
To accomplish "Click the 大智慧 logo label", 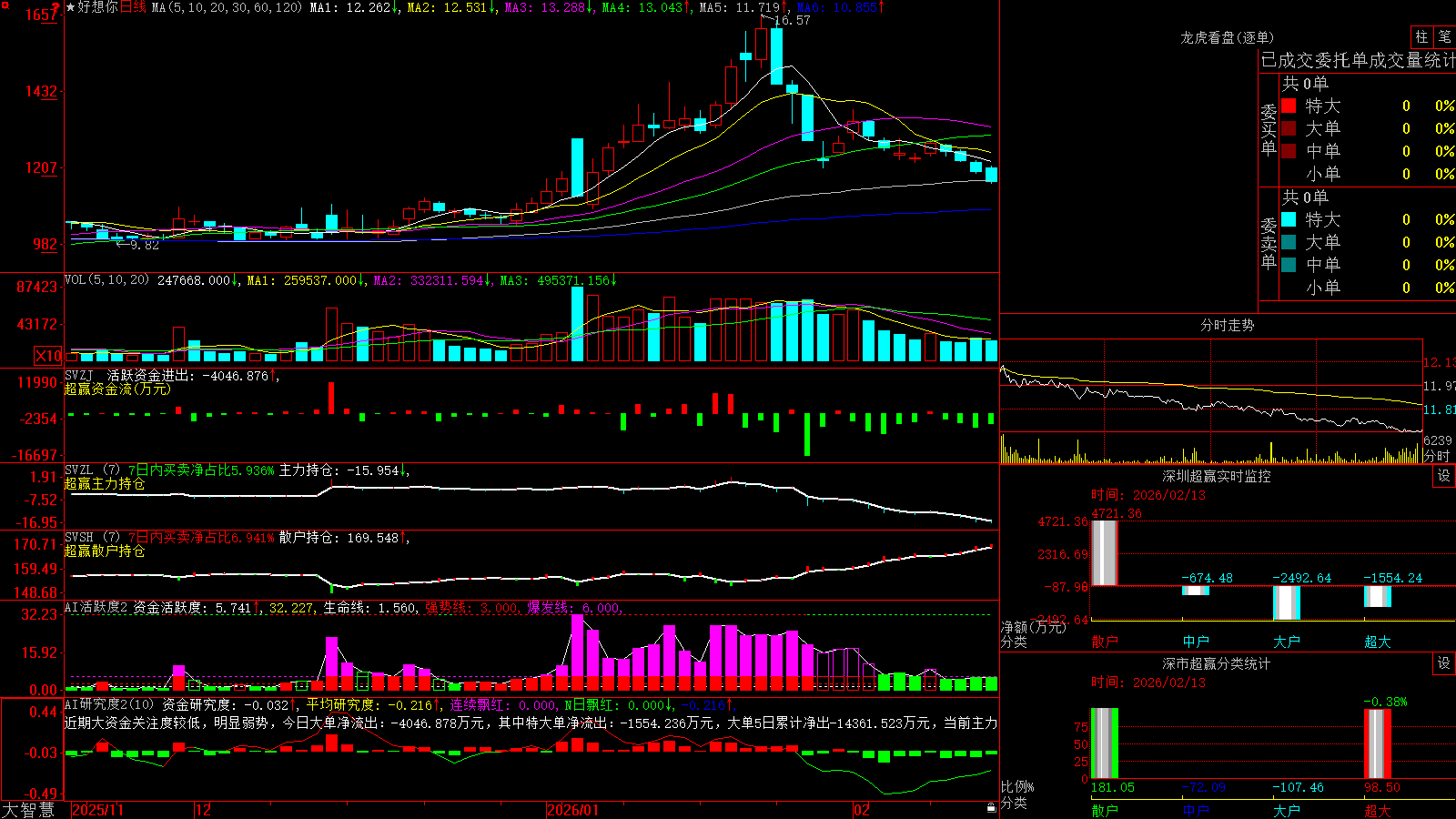I will tap(27, 810).
